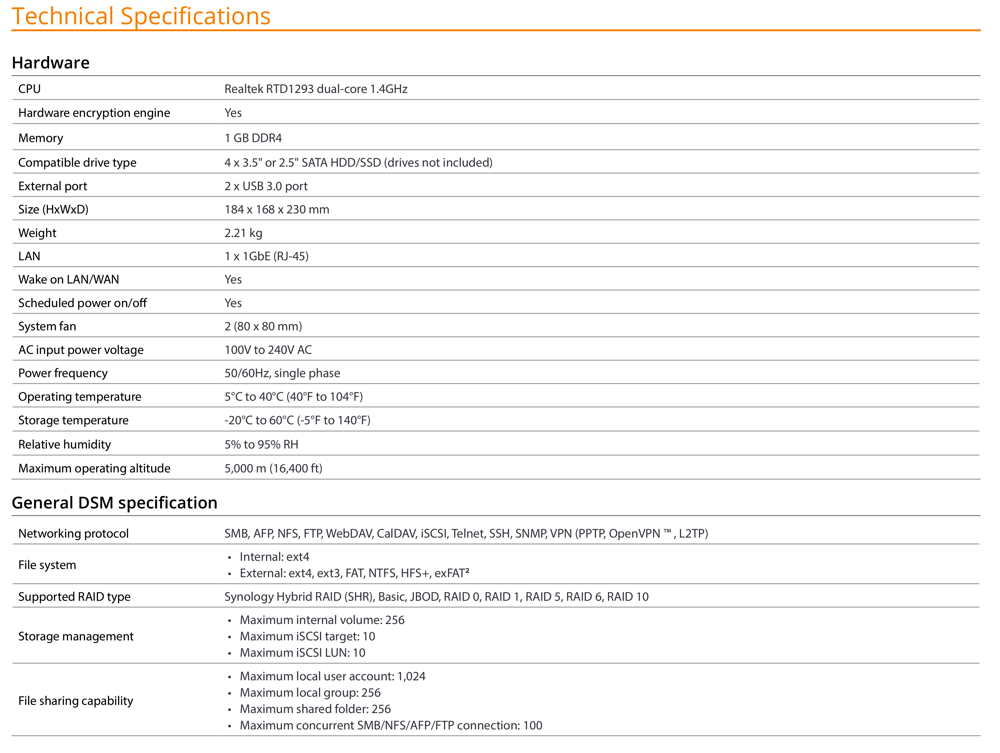Click the Technical Specifications page title
Image resolution: width=1000 pixels, height=753 pixels.
pos(141,16)
